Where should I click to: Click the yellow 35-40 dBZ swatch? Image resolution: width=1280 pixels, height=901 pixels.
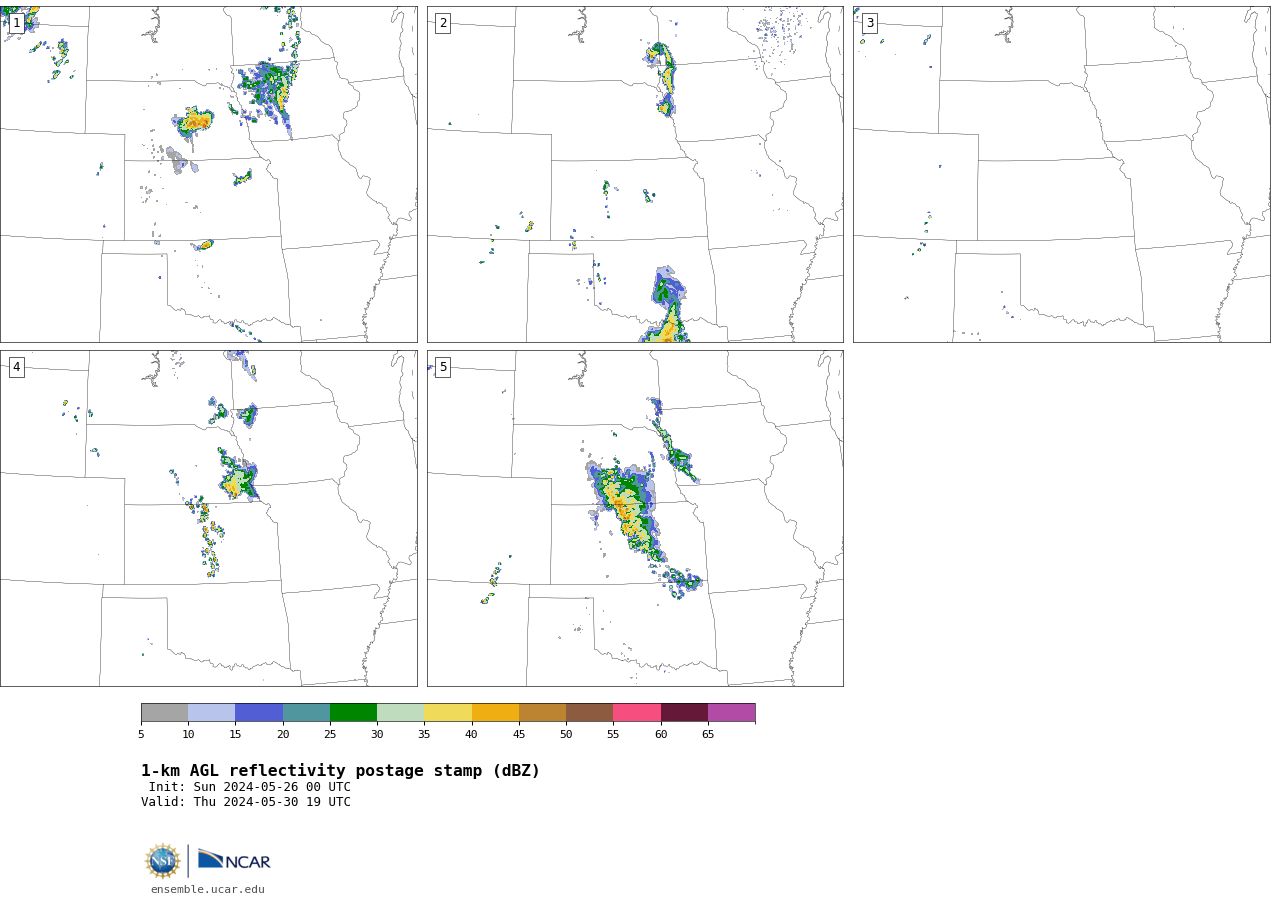tap(448, 712)
